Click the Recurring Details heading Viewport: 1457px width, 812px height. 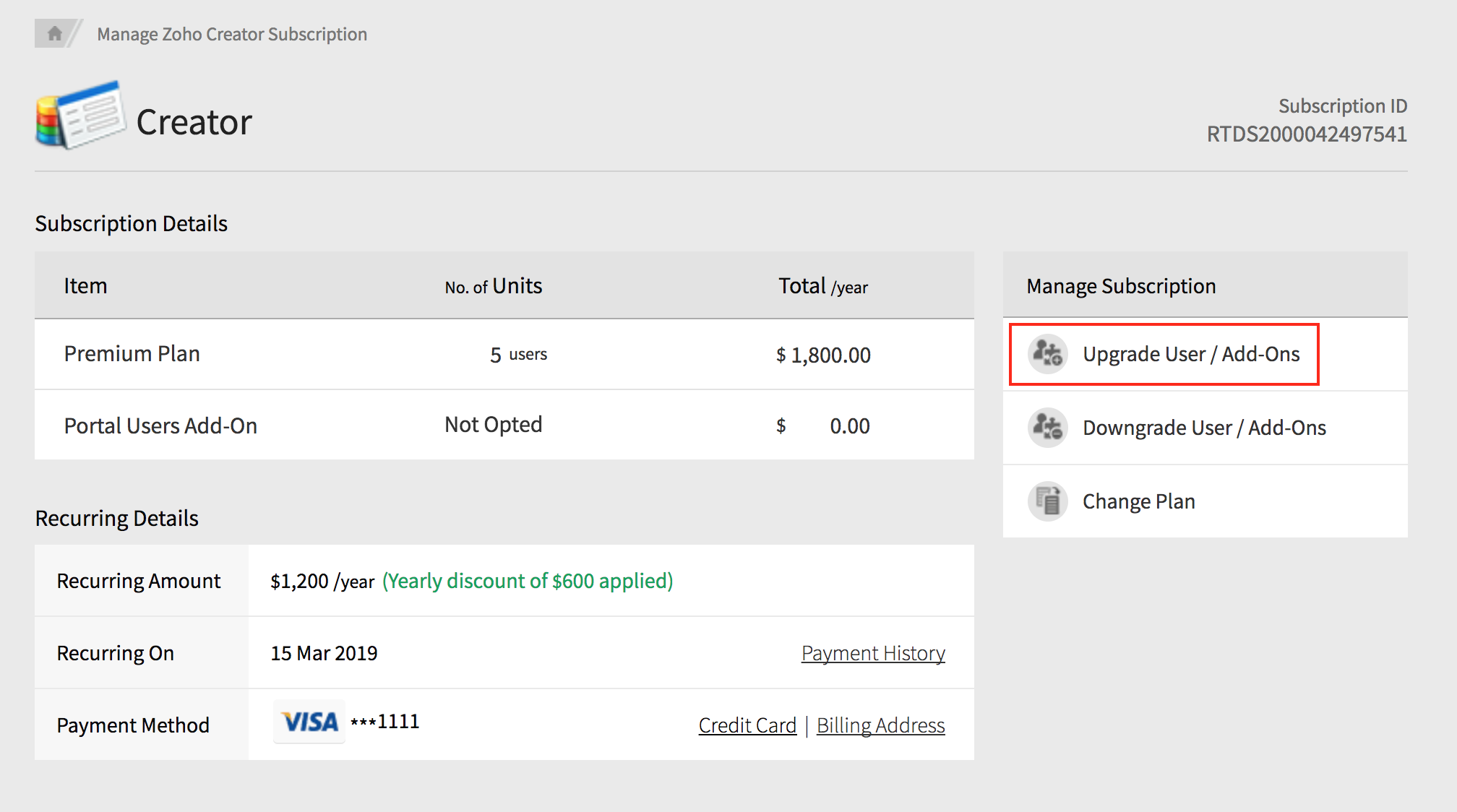click(x=116, y=519)
